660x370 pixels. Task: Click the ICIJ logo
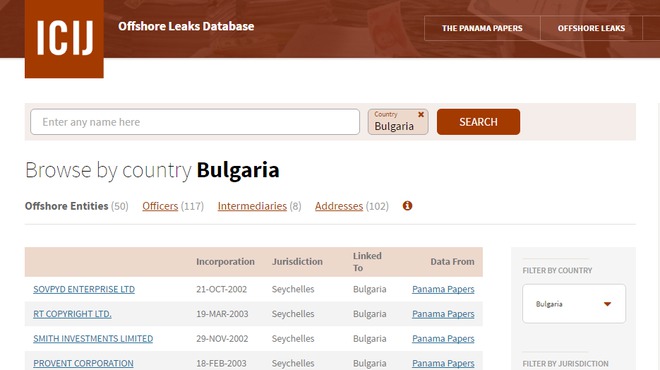[x=64, y=38]
